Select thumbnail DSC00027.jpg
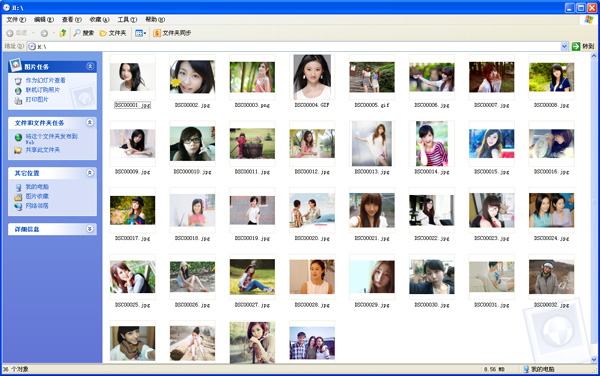600x376 pixels. point(252,277)
